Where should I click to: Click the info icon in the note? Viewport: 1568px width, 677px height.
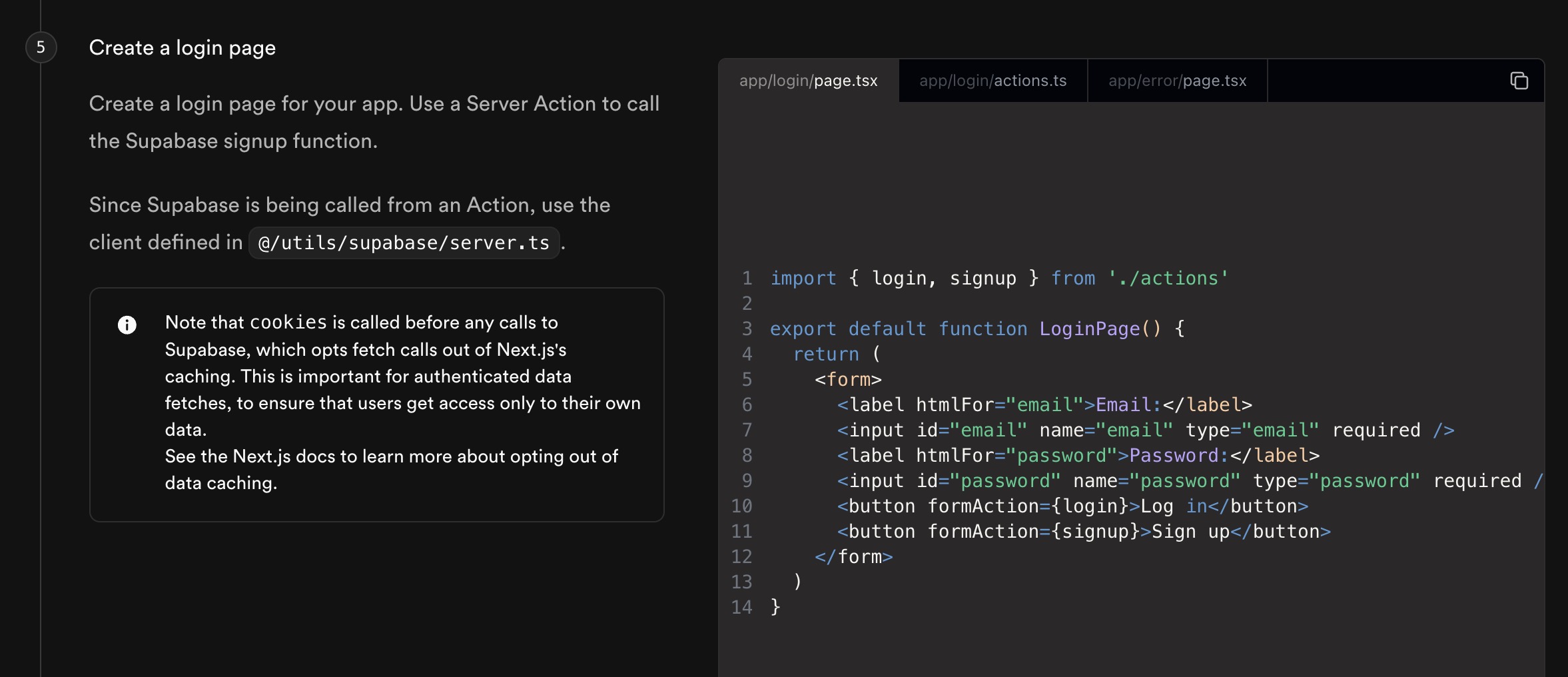pyautogui.click(x=127, y=325)
